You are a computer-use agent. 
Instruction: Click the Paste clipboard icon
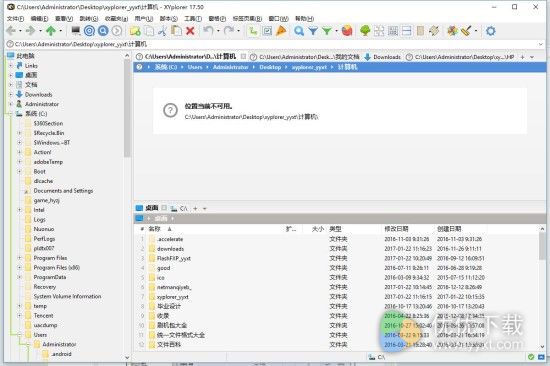pos(176,31)
